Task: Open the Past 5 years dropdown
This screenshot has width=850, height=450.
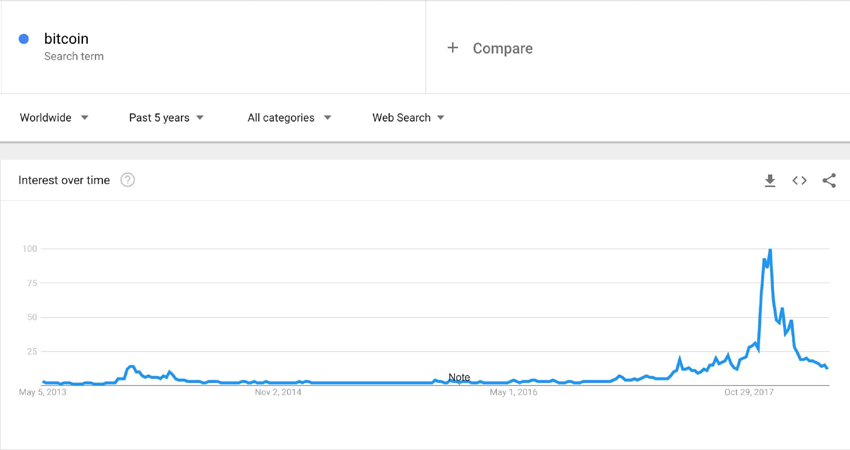Action: (x=166, y=118)
